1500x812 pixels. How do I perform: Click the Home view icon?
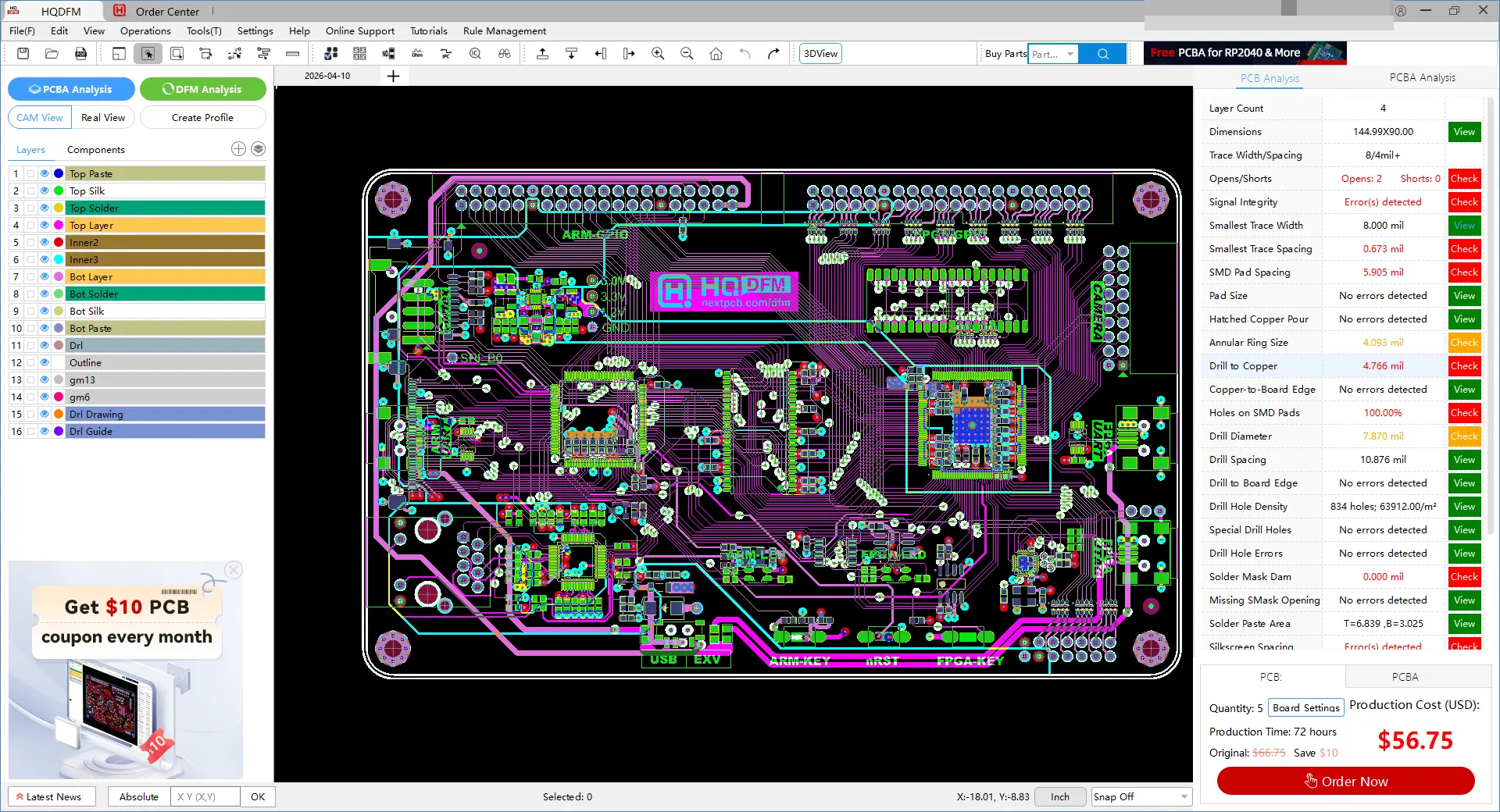click(x=716, y=54)
